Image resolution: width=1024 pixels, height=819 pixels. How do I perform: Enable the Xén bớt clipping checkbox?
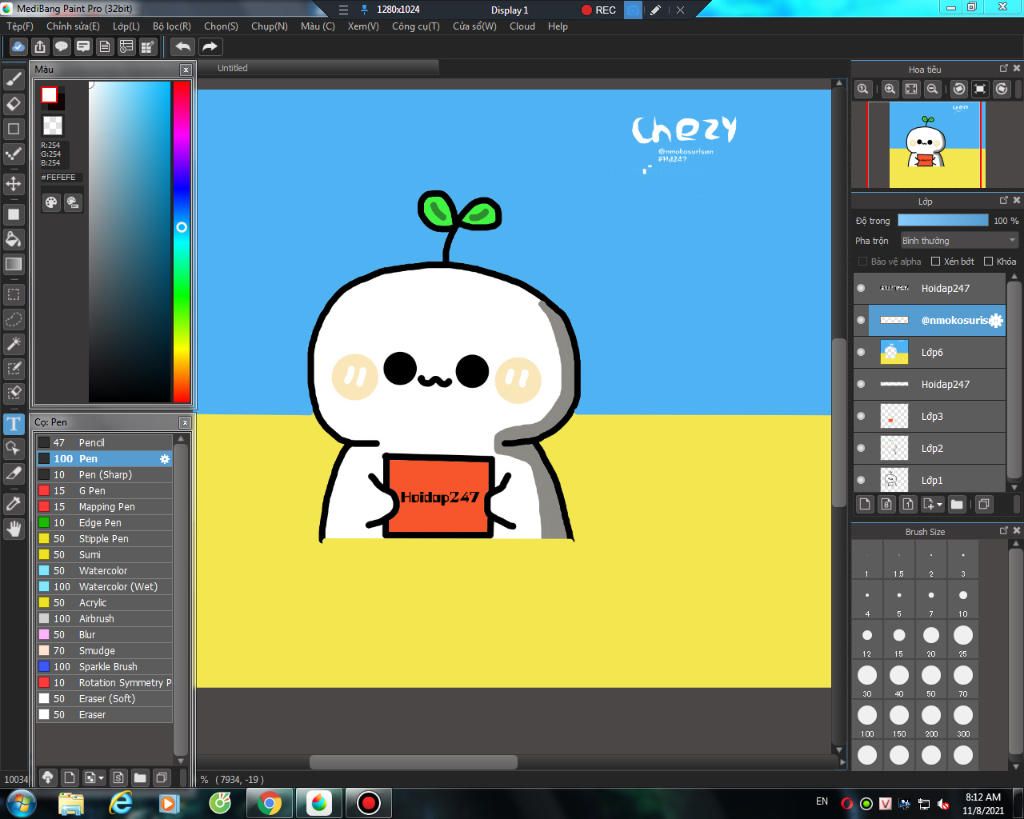point(935,261)
